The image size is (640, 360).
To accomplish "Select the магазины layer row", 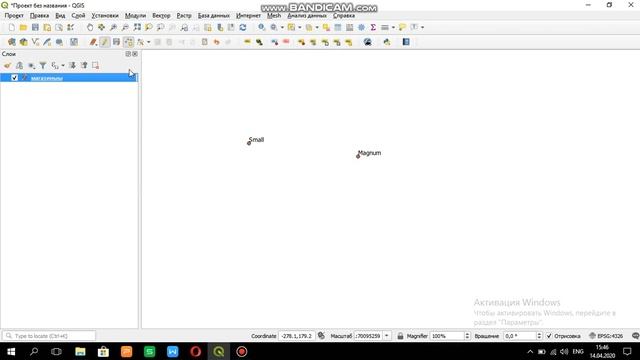I will pos(69,78).
